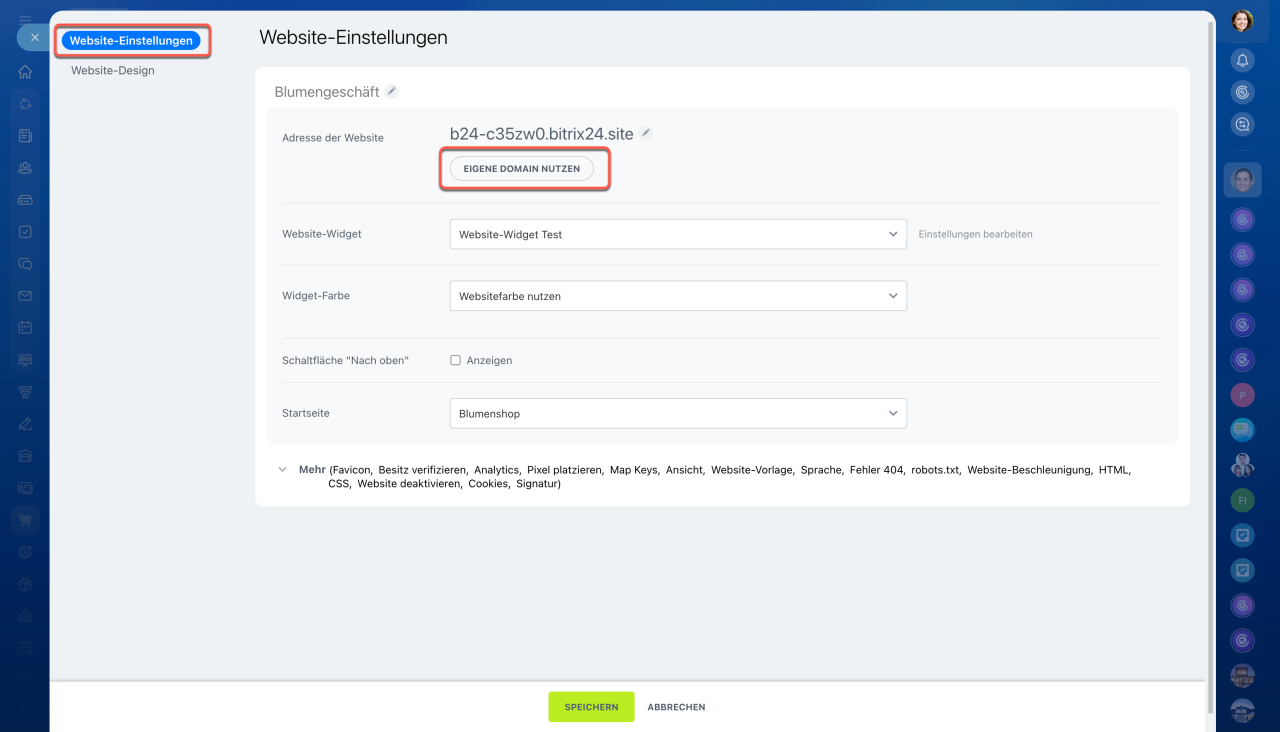Image resolution: width=1280 pixels, height=732 pixels.
Task: Open the shopping cart icon in sidebar
Action: click(25, 520)
